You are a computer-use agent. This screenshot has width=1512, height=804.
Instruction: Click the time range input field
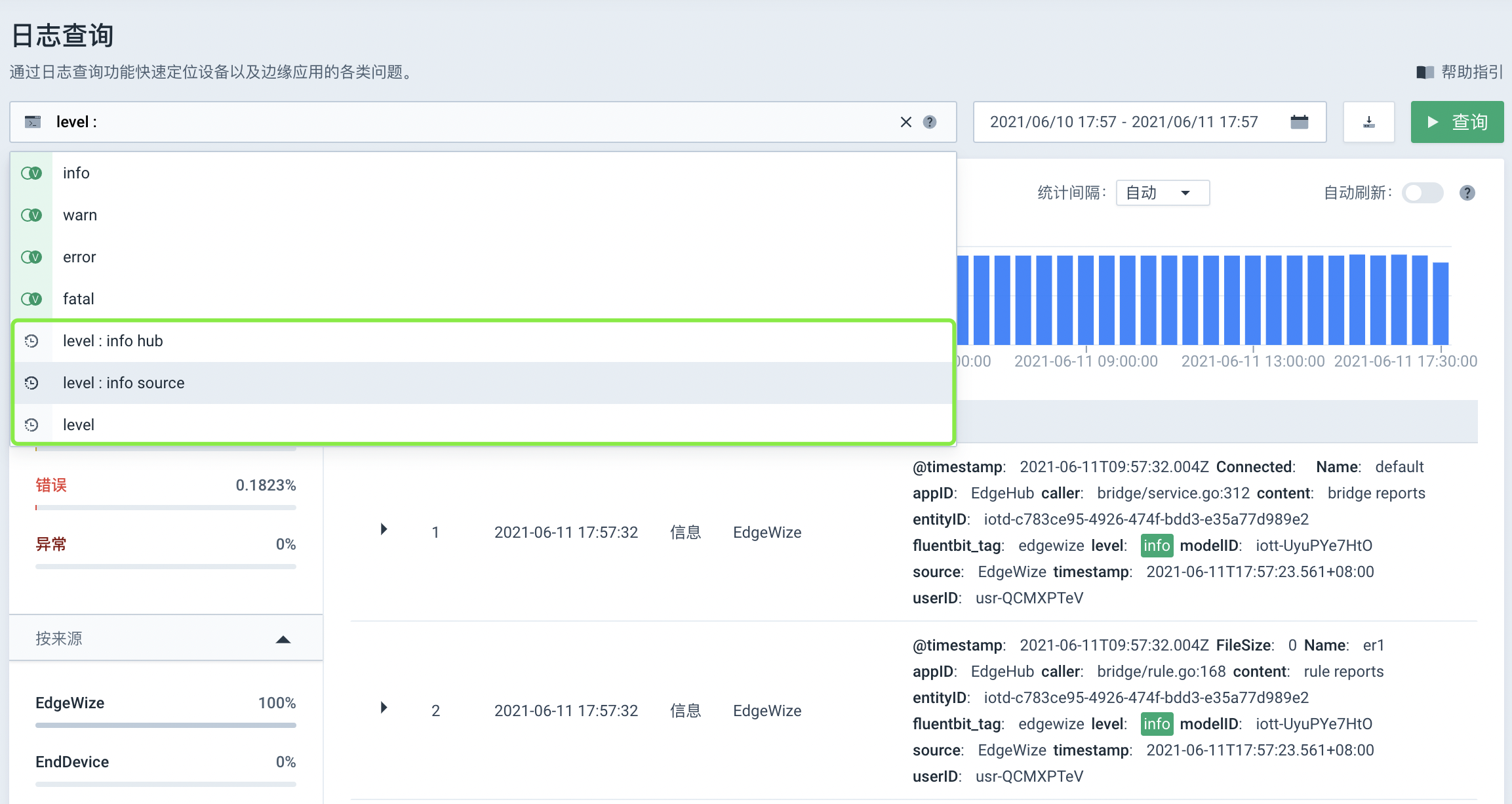[x=1149, y=122]
